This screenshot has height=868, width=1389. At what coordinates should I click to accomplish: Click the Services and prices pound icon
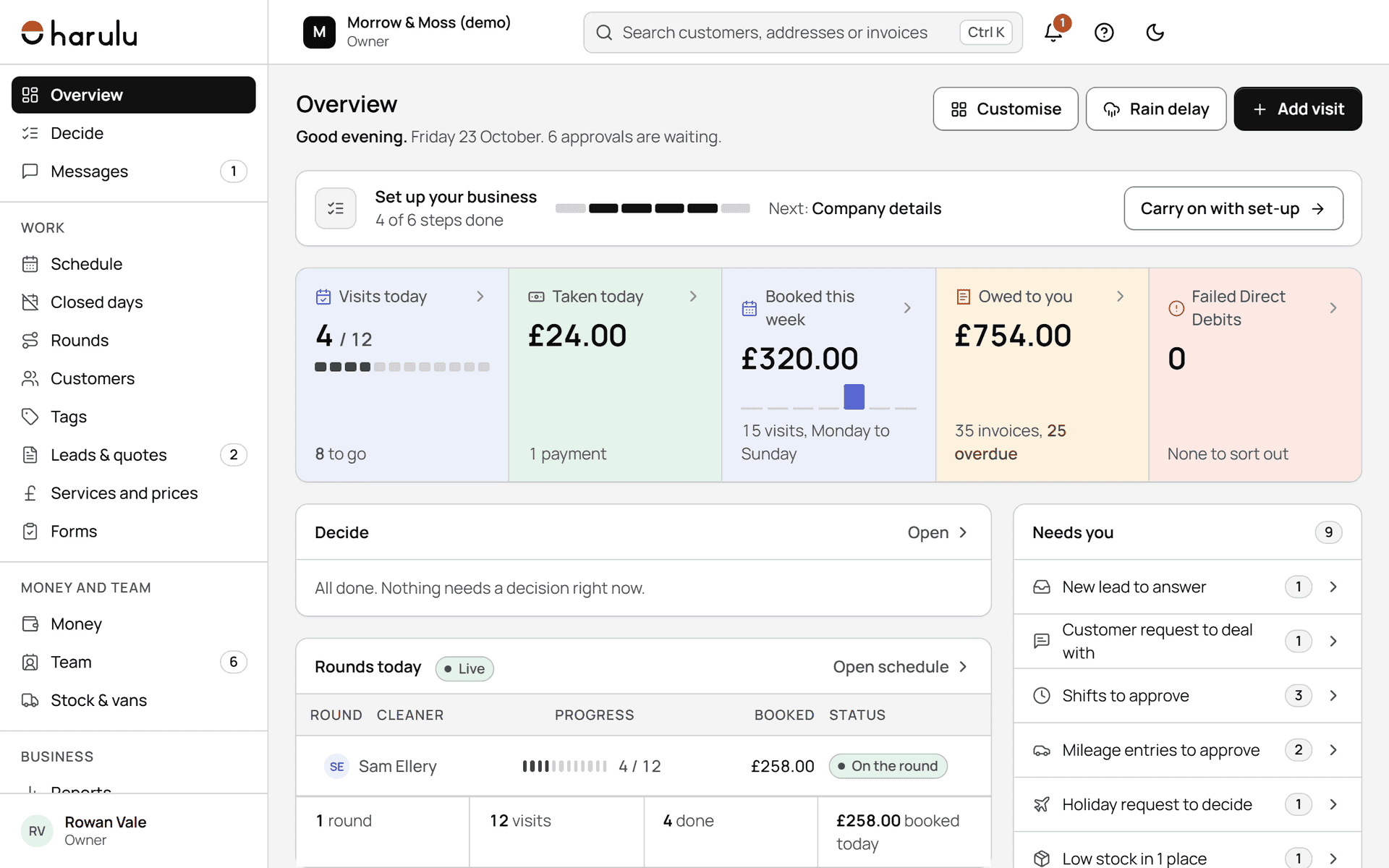click(x=30, y=493)
